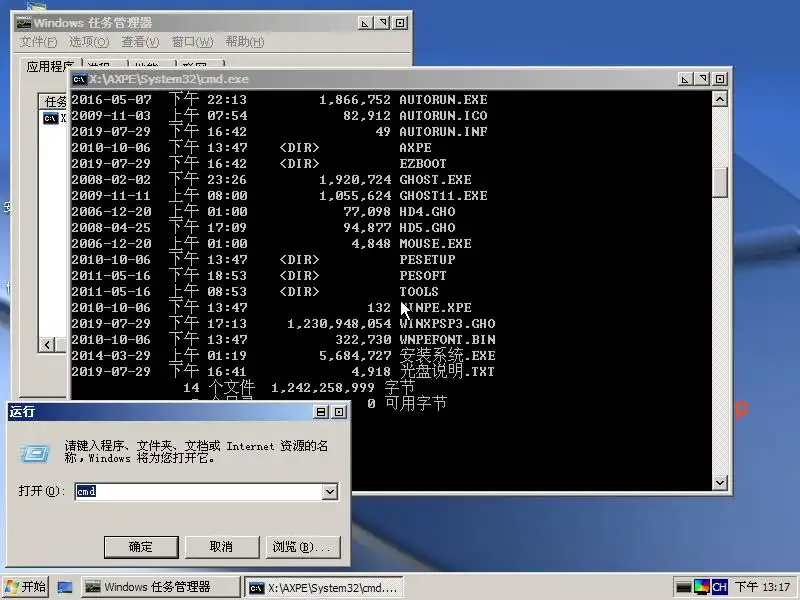800x600 pixels.
Task: Click the TOOLS directory entry
Action: point(419,291)
